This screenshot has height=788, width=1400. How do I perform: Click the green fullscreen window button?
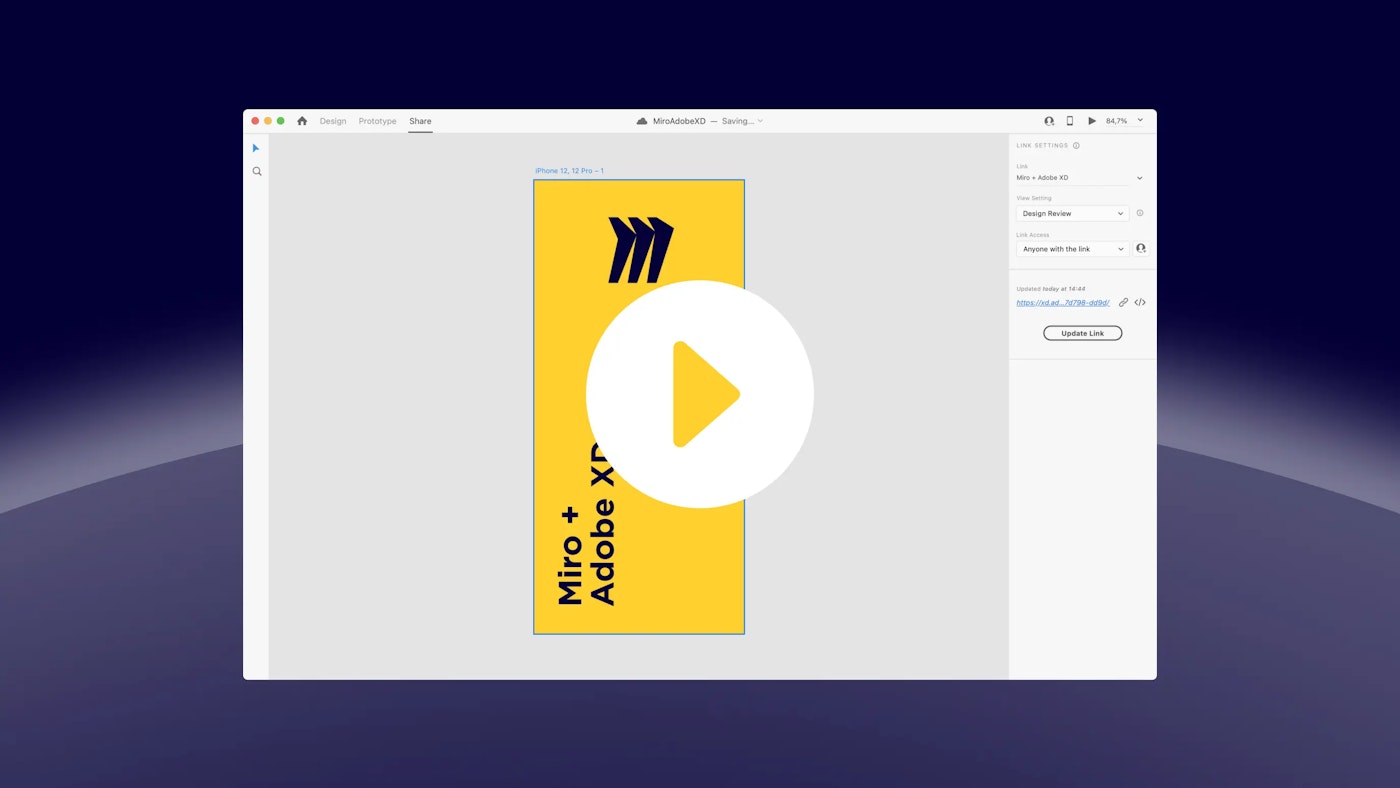[x=281, y=121]
